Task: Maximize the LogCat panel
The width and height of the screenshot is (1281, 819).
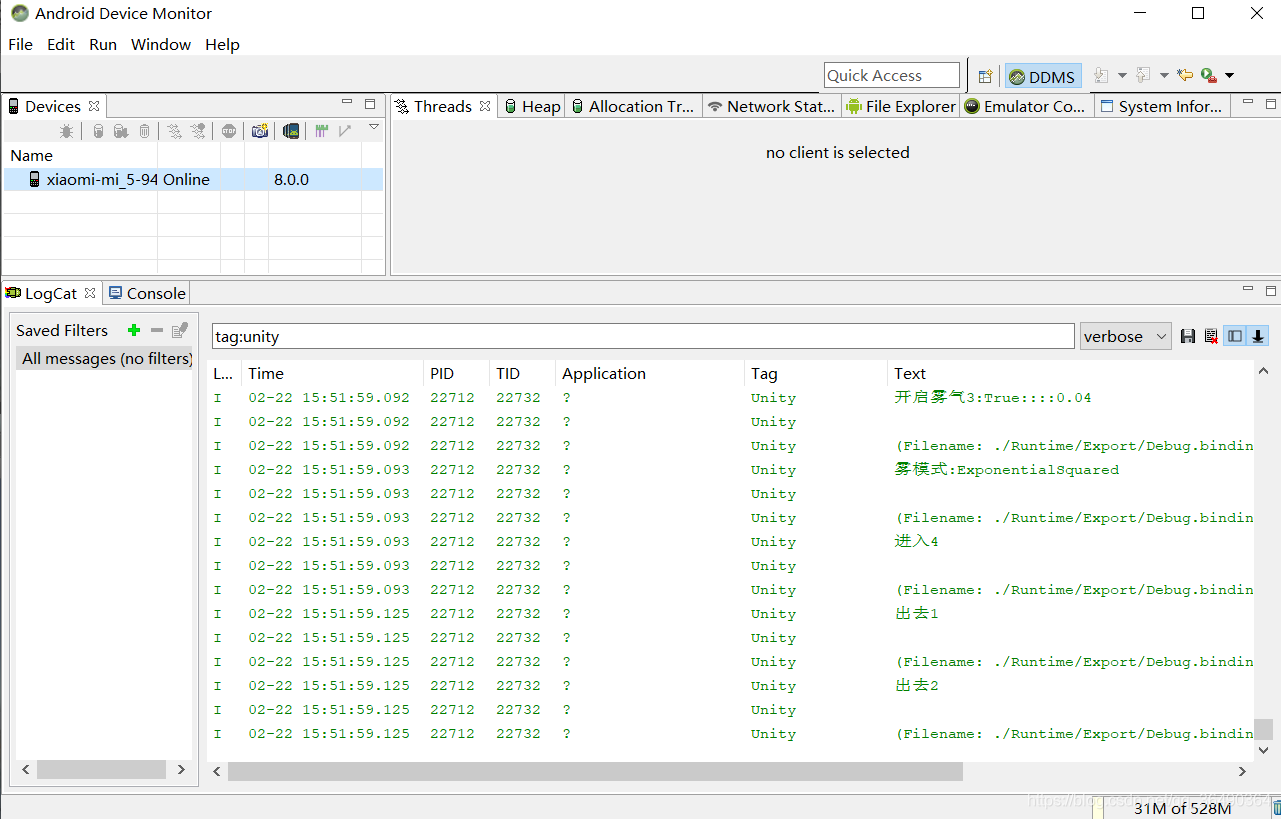Action: pyautogui.click(x=1271, y=291)
